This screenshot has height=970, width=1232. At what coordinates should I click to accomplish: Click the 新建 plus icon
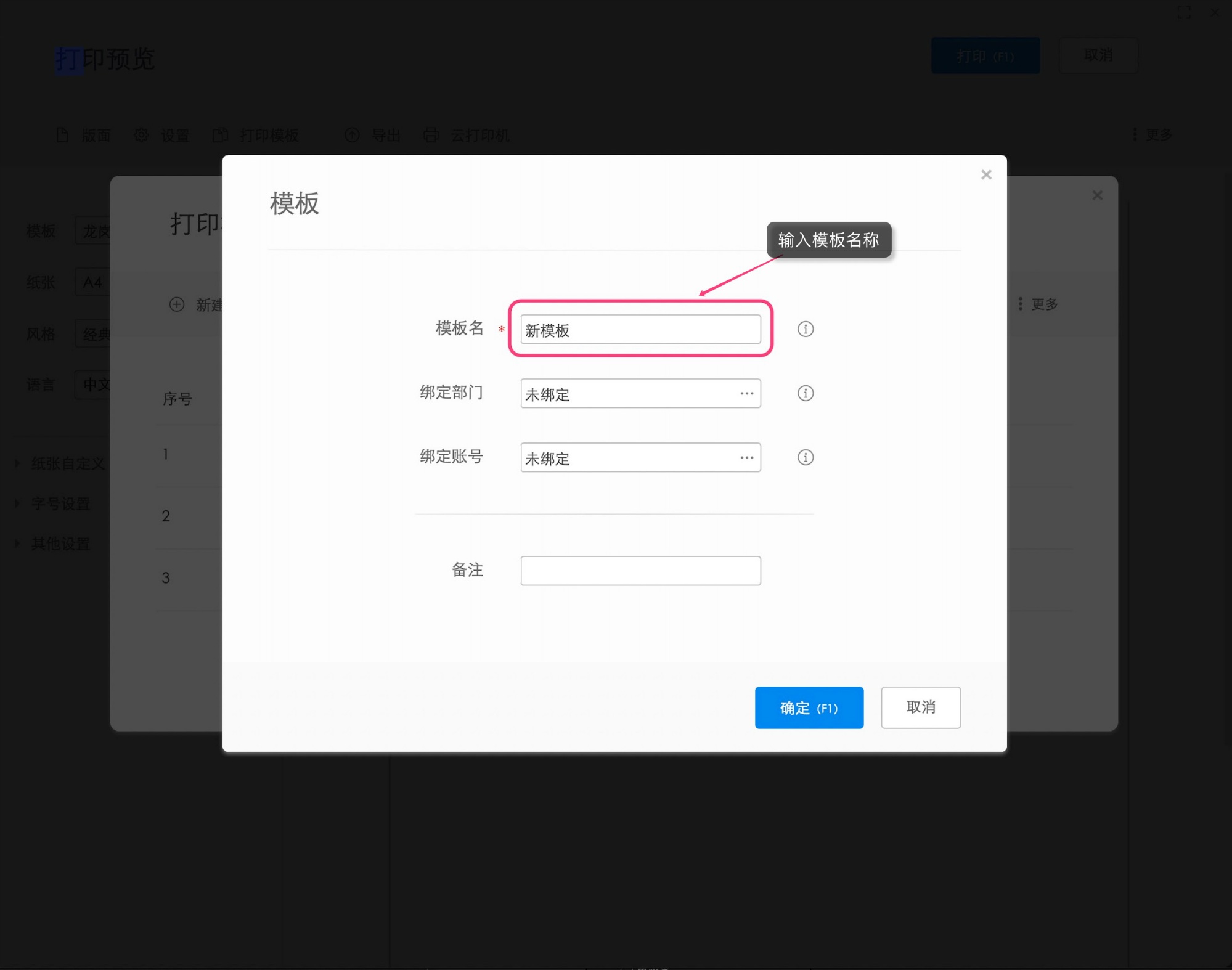[x=176, y=304]
